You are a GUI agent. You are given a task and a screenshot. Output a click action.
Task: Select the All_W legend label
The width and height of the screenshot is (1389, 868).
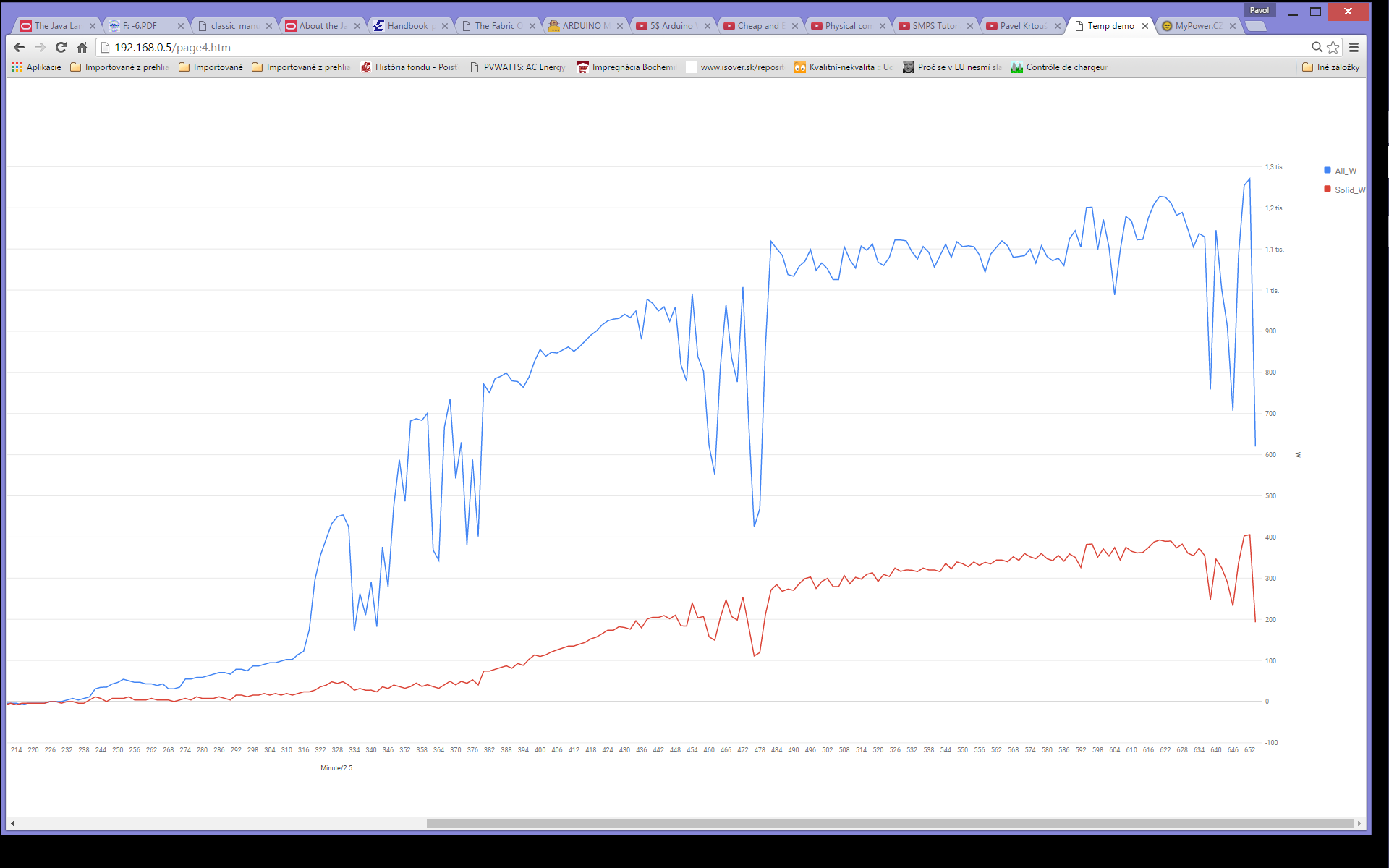tap(1346, 171)
